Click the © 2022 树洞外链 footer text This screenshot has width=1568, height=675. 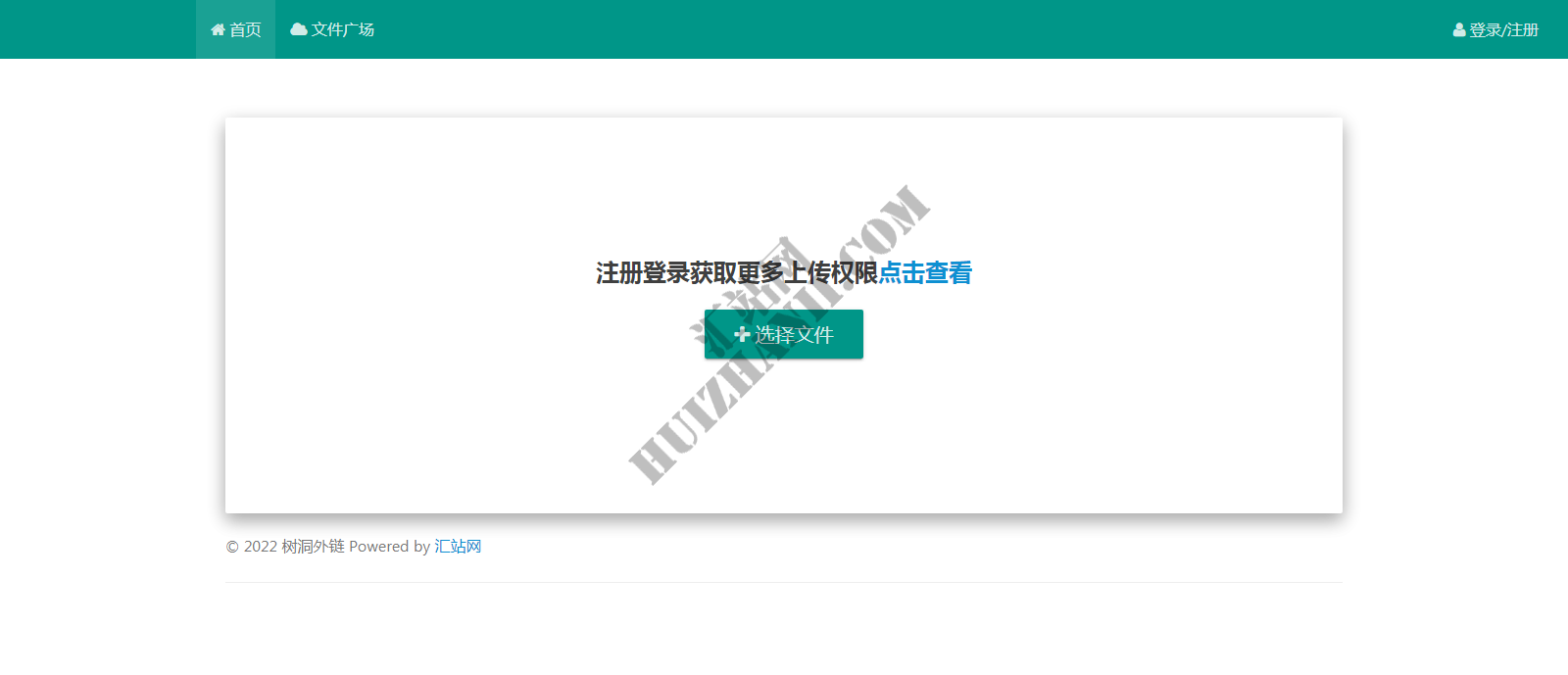(x=285, y=547)
